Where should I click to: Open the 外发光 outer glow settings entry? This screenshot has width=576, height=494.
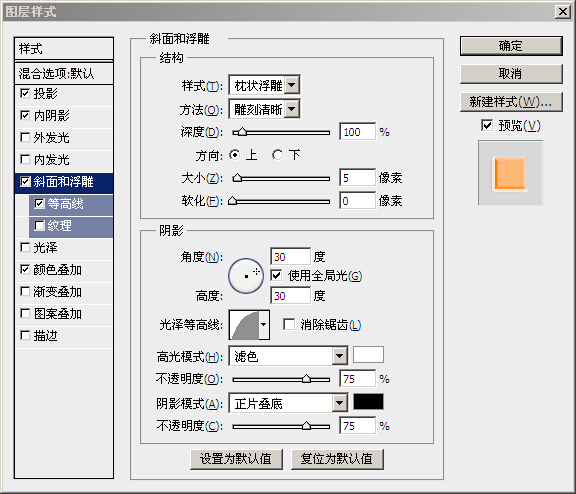[51, 138]
